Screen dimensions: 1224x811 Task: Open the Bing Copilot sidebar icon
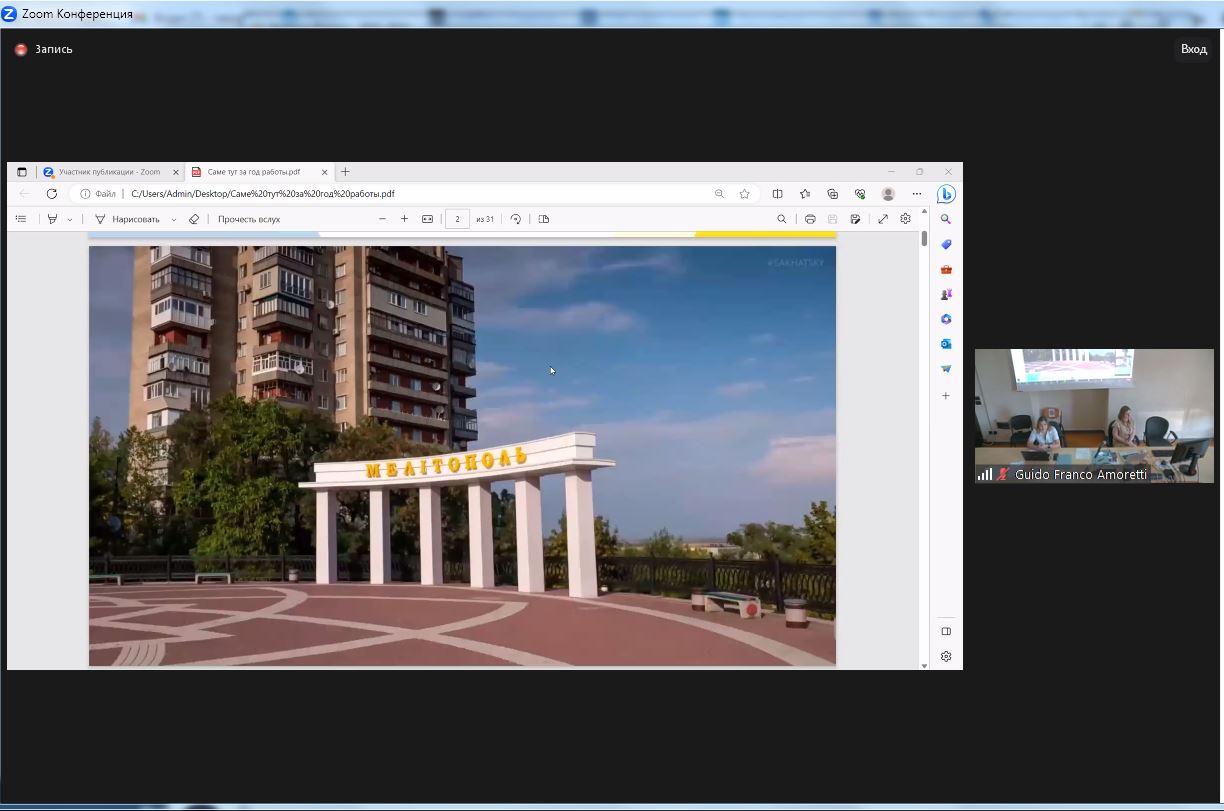tap(946, 194)
